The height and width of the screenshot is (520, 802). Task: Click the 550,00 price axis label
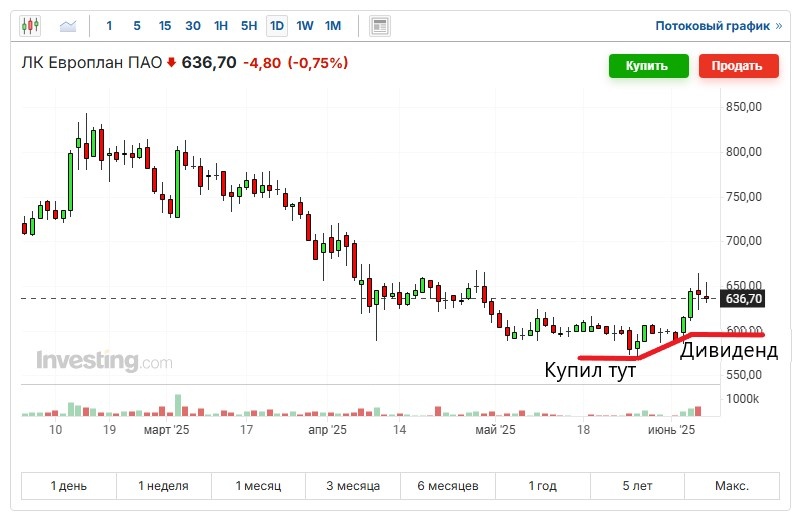tap(744, 374)
